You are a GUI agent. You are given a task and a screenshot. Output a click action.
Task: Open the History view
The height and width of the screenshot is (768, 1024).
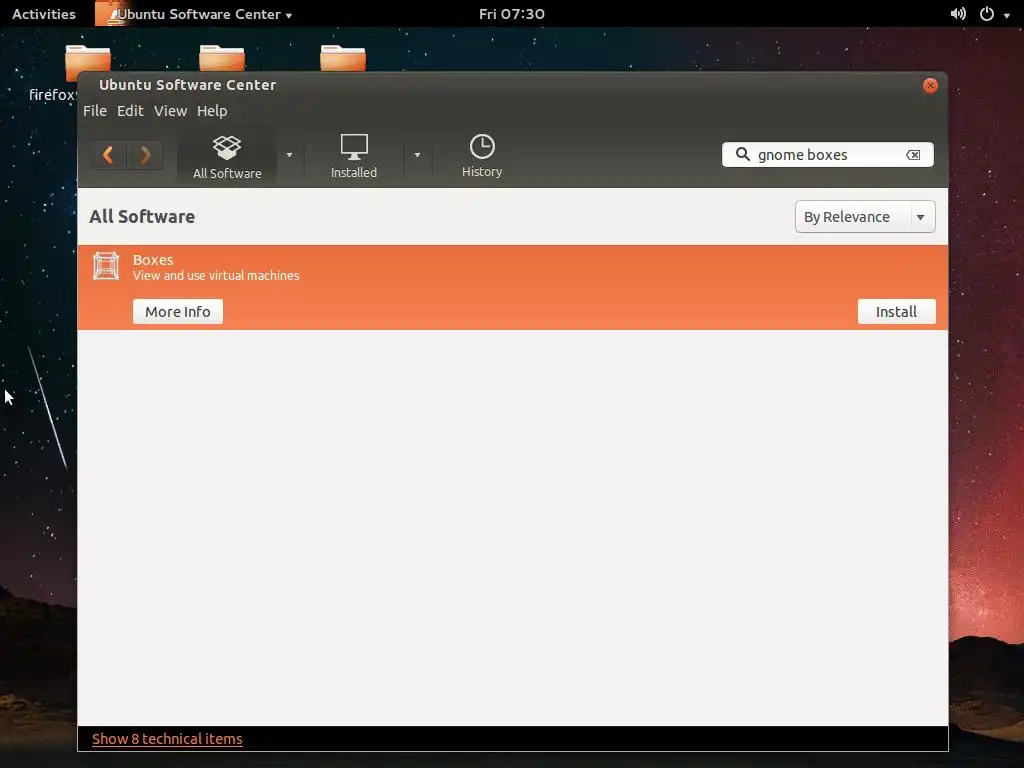click(482, 157)
